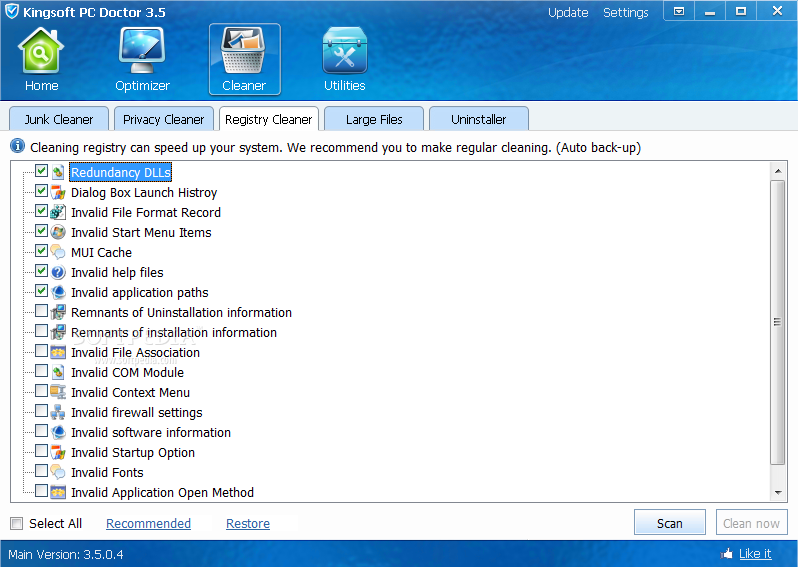Open Settings in the title bar
798x567 pixels.
coord(625,12)
